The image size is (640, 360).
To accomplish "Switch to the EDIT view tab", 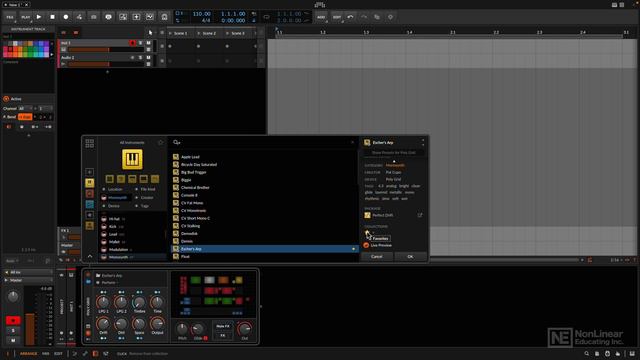I will coord(58,353).
